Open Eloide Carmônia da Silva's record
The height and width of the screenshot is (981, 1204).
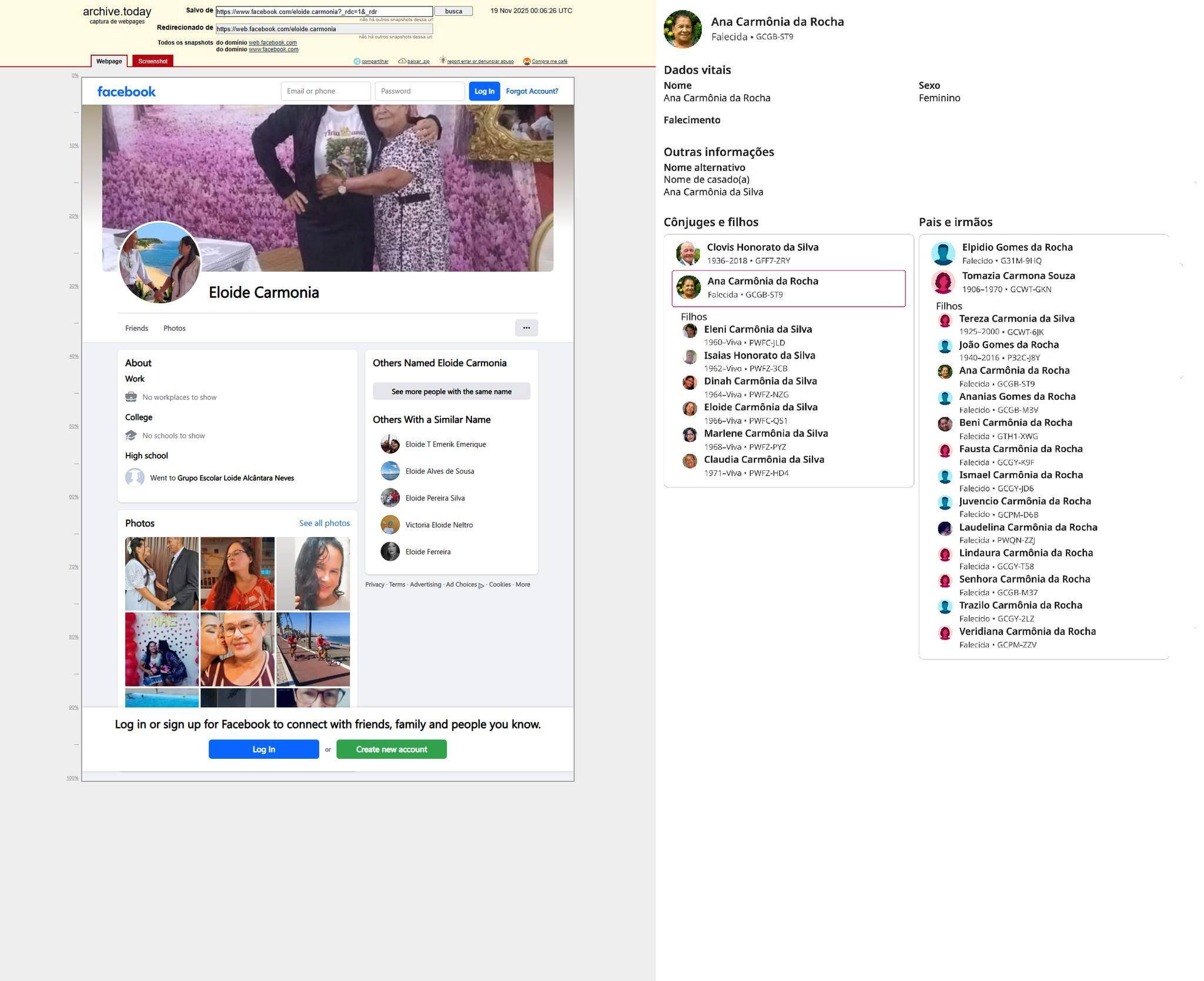[x=760, y=407]
